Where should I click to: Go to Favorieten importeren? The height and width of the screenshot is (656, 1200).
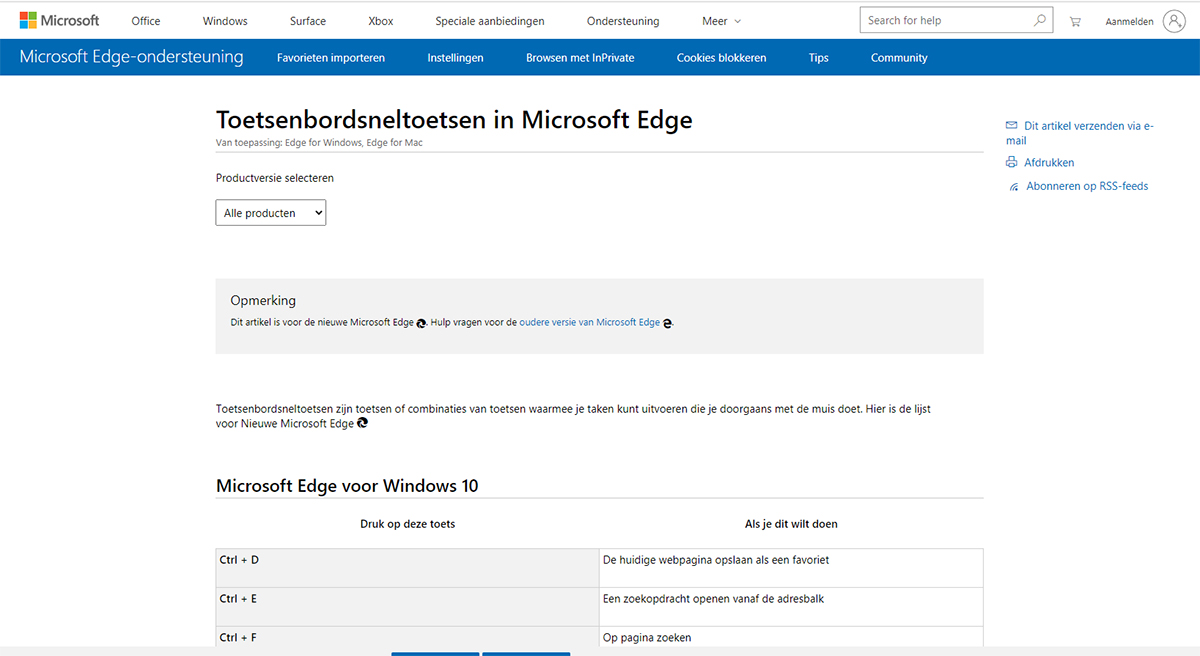pyautogui.click(x=331, y=58)
